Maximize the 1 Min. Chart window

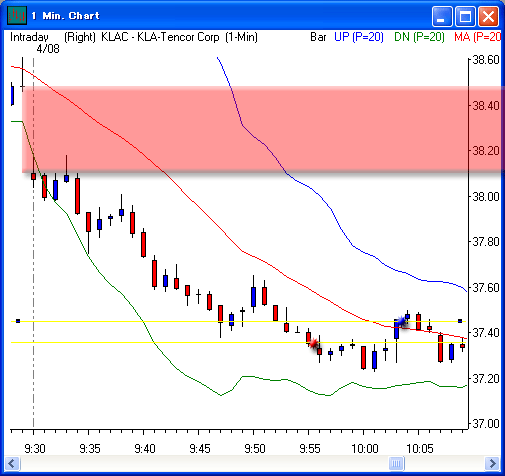pyautogui.click(x=465, y=16)
